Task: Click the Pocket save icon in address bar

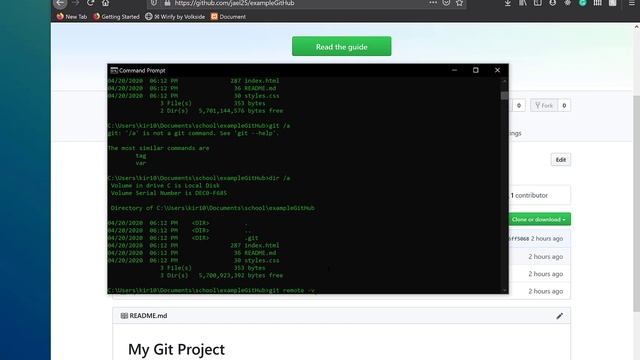Action: coord(446,3)
